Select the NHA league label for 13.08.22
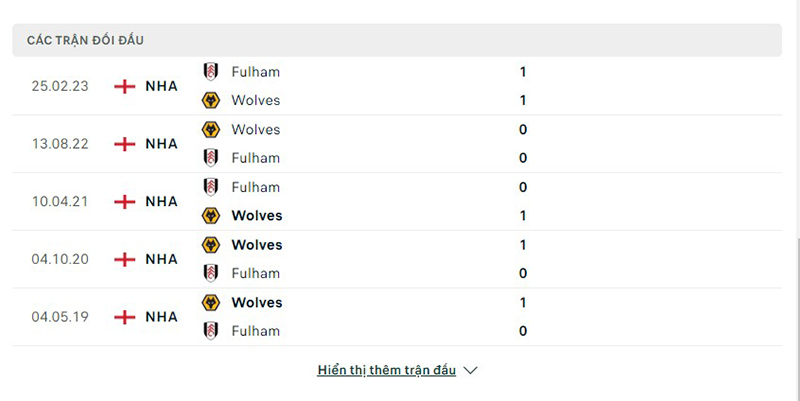Viewport: 800px width, 401px height. (161, 144)
